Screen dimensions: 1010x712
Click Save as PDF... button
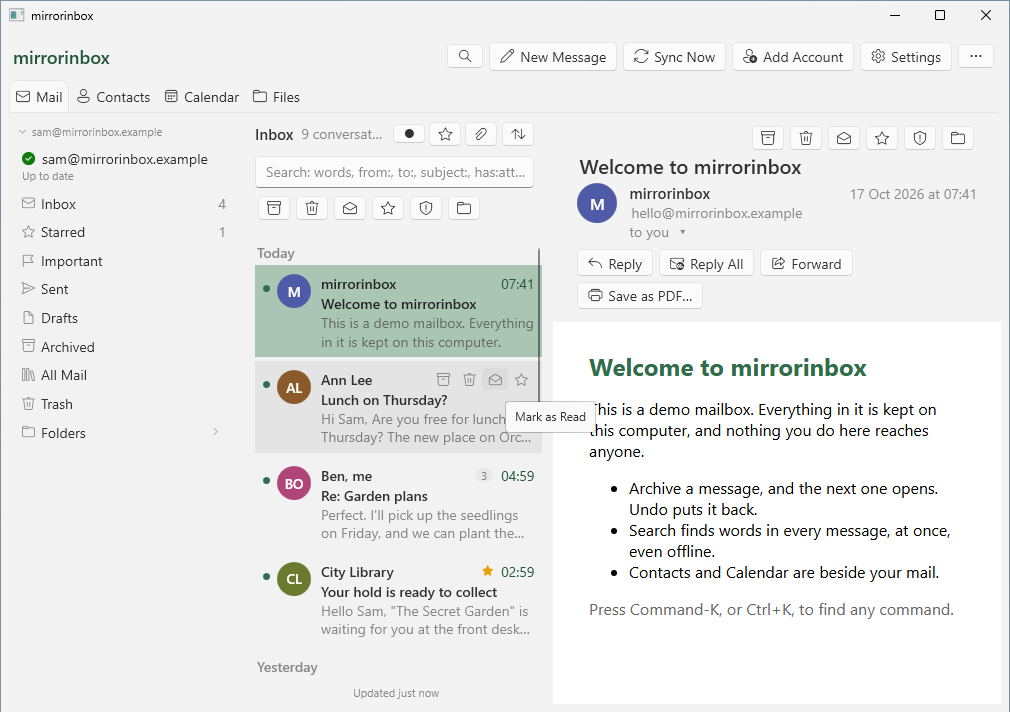(640, 296)
